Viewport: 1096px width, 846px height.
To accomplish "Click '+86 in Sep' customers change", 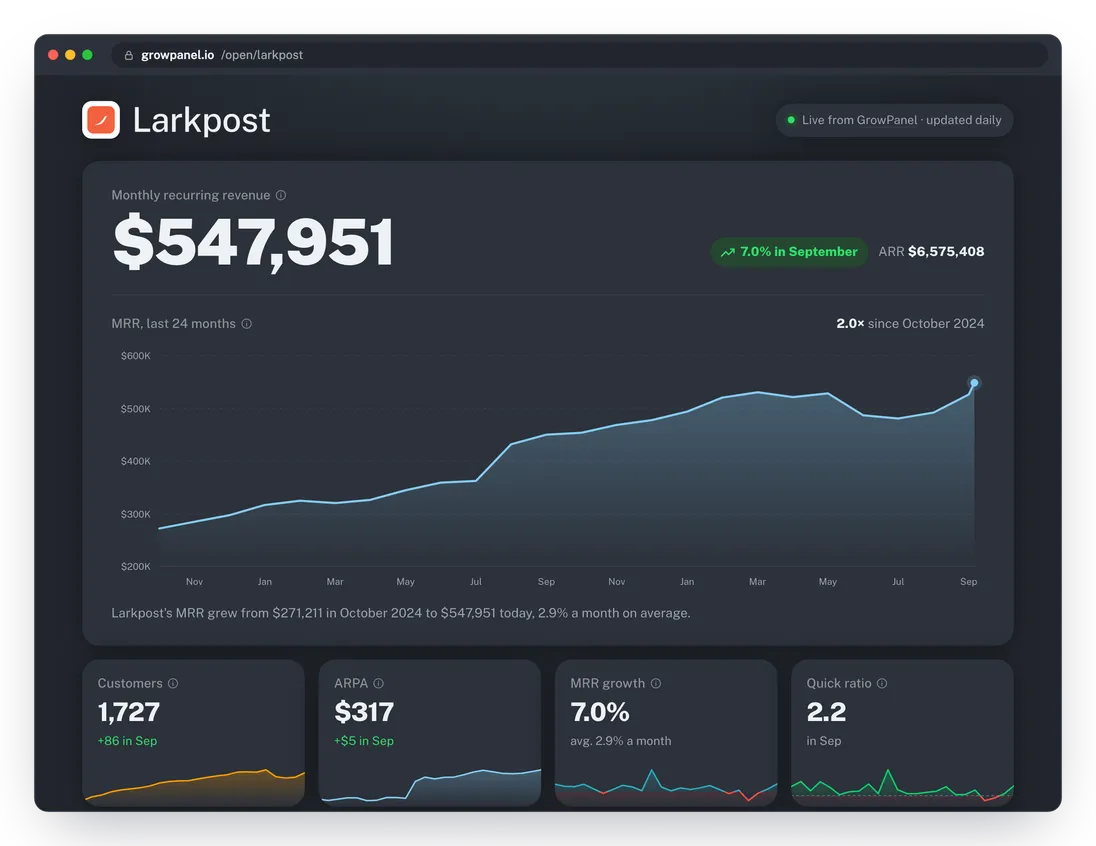I will tap(127, 741).
